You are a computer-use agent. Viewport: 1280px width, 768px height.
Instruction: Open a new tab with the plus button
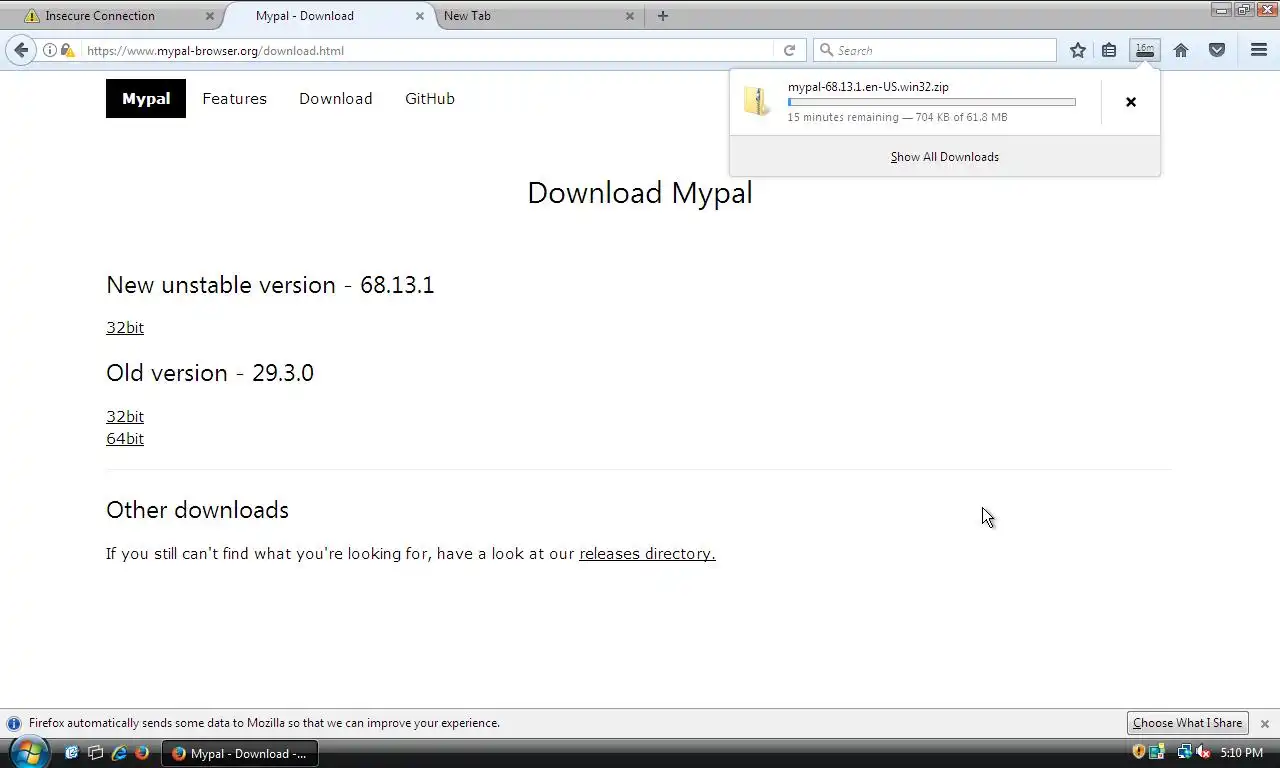point(662,16)
